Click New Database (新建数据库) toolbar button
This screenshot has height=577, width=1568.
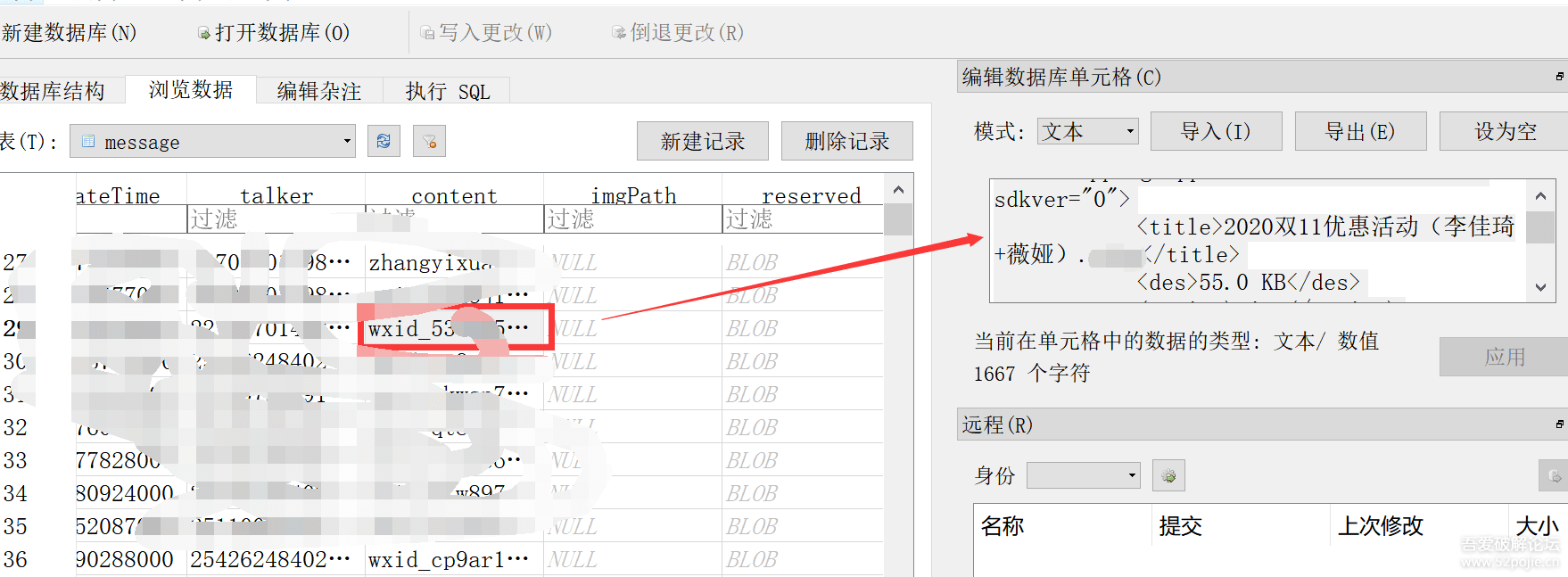(69, 33)
